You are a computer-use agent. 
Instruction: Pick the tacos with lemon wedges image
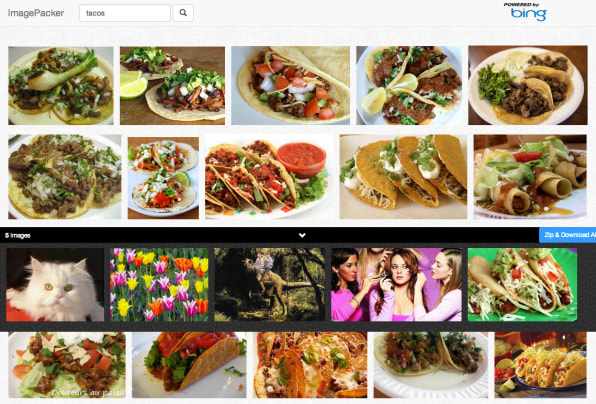(x=409, y=86)
